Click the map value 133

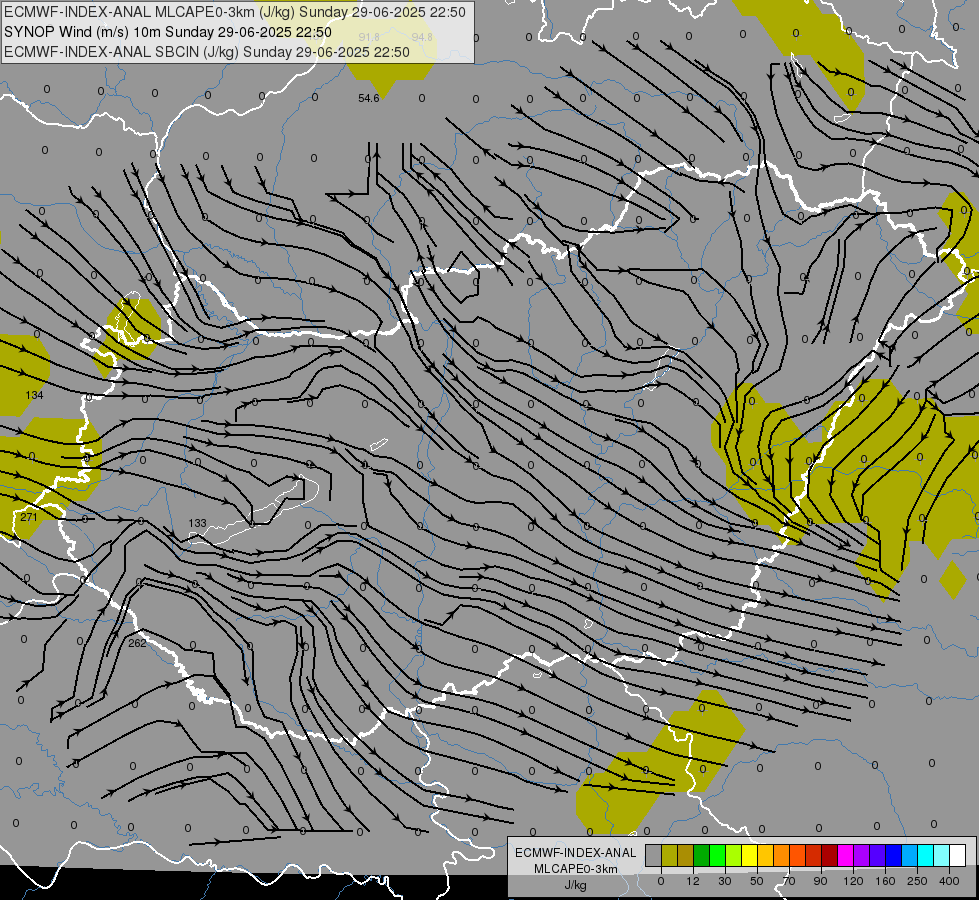click(x=197, y=523)
